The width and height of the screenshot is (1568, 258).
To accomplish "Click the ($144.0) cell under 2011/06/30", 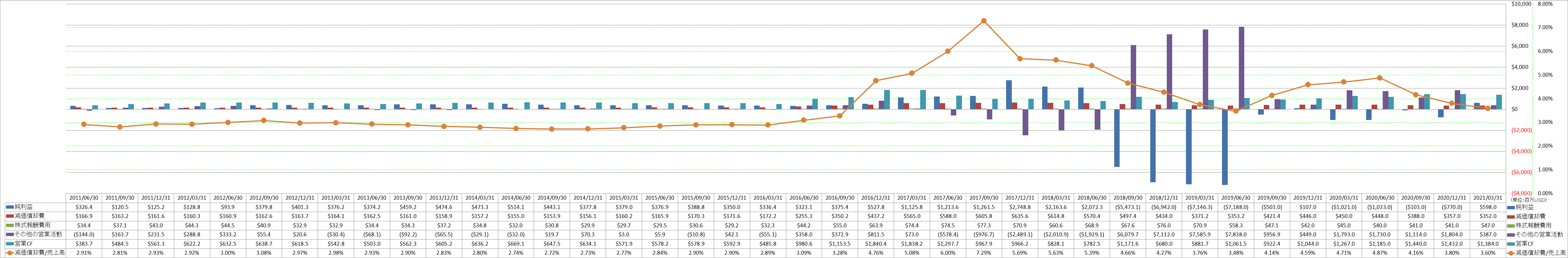I will [x=83, y=234].
